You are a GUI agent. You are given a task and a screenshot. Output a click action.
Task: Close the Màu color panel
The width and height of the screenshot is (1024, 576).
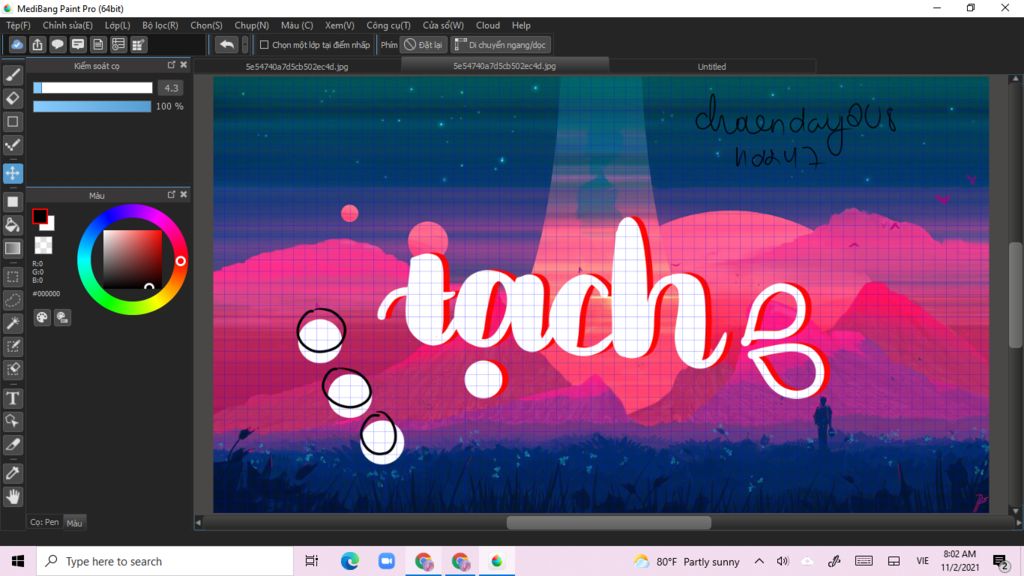coord(184,194)
